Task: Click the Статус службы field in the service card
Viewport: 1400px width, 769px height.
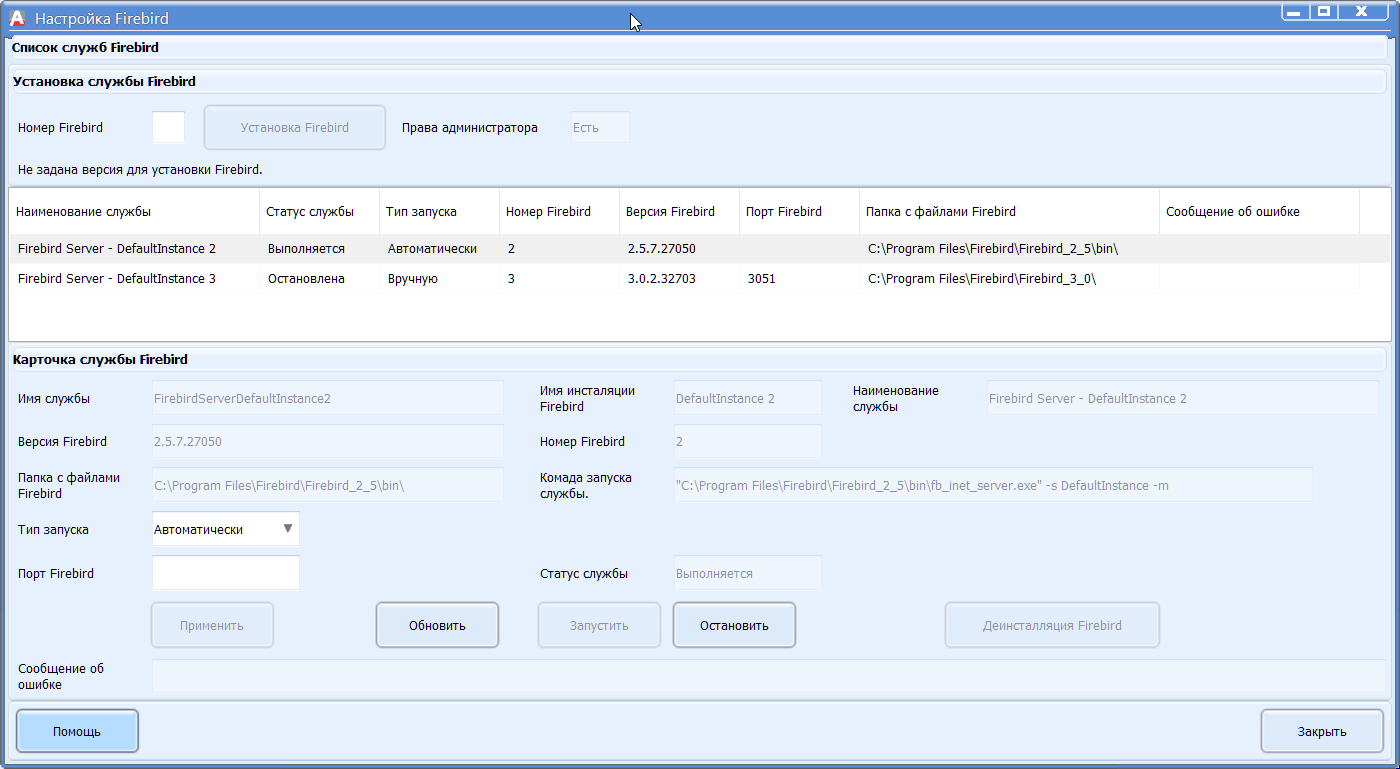Action: [748, 573]
